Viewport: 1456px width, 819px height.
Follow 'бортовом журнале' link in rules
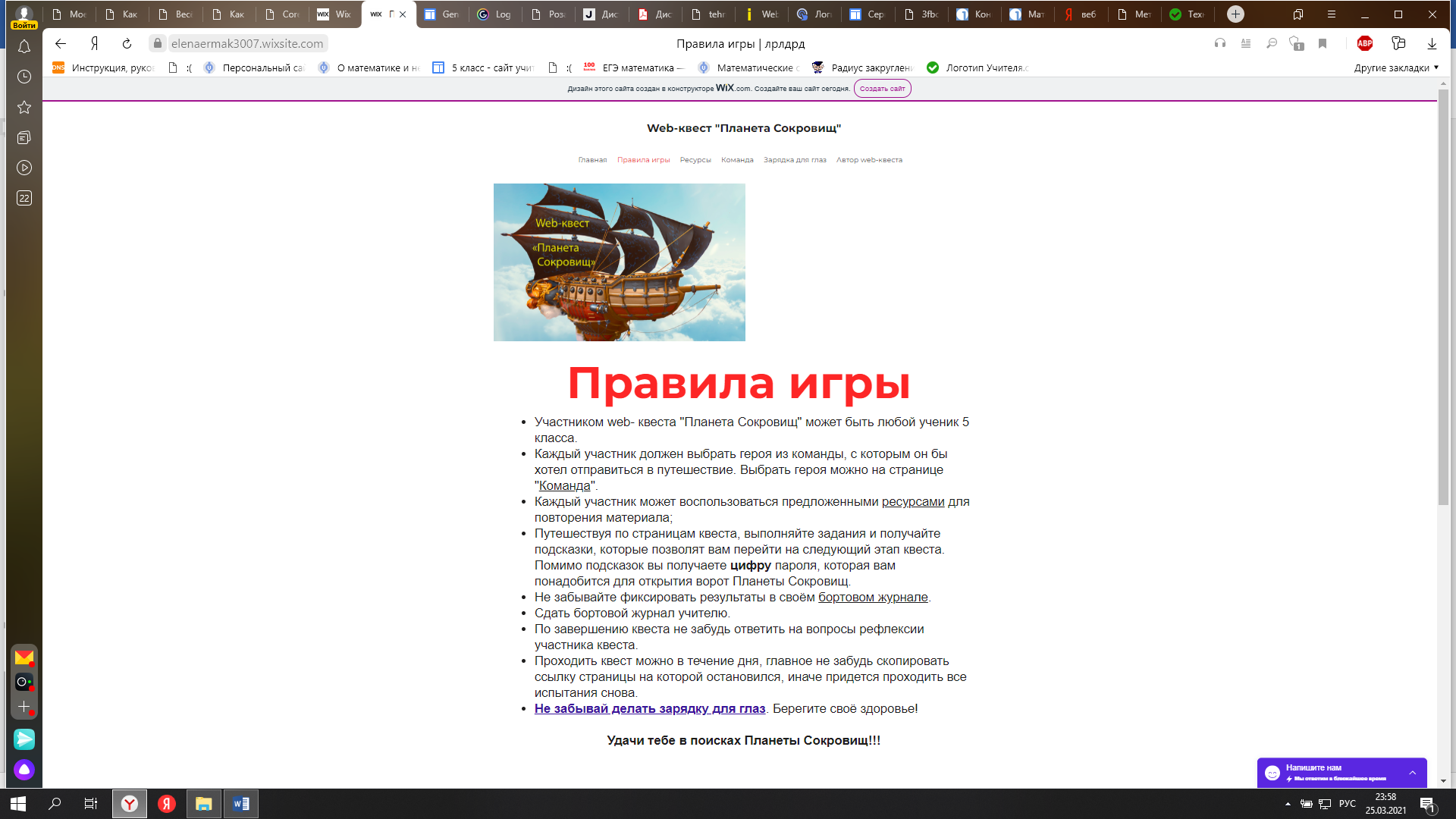[872, 598]
